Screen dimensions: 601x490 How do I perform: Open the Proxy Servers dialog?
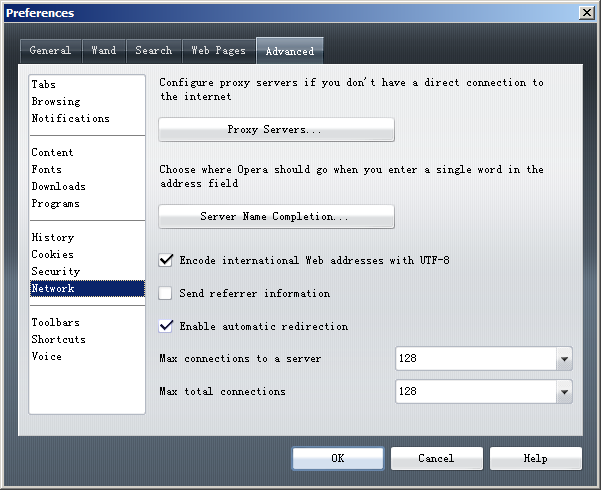[x=276, y=130]
